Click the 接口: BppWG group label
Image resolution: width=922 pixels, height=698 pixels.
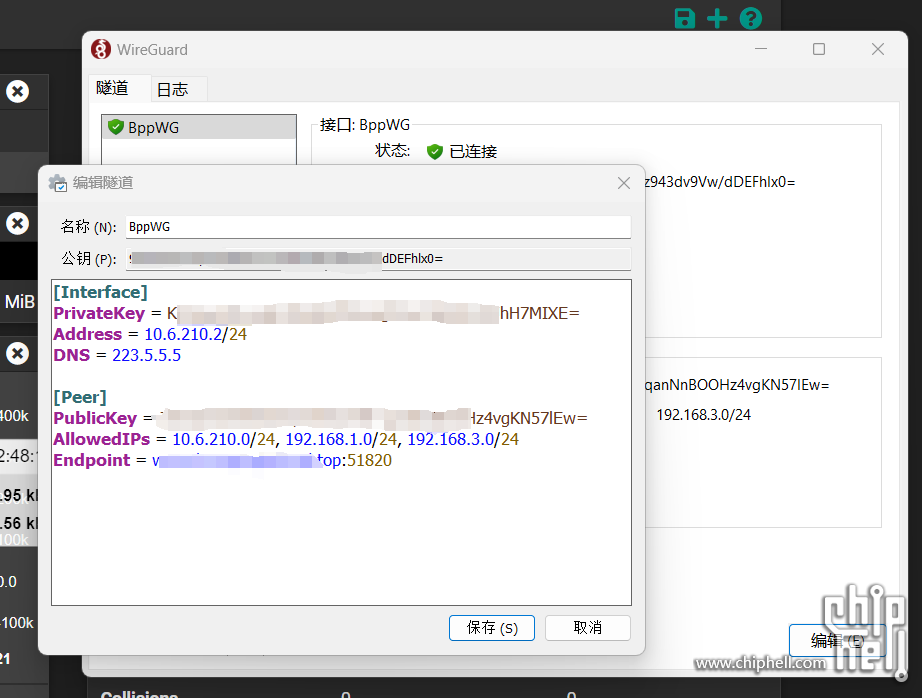pos(365,125)
